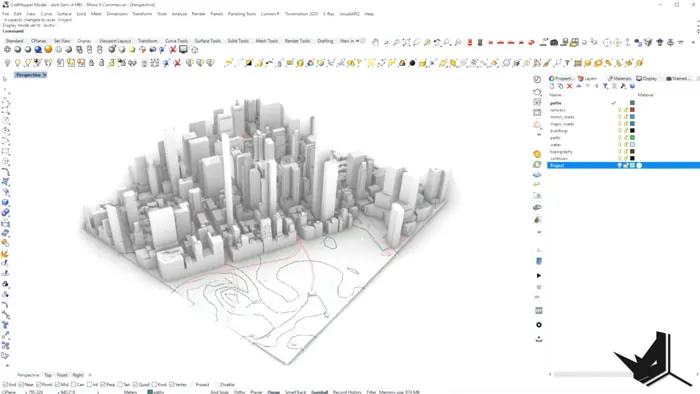
Task: Switch to the Curve Tools toolbar tab
Action: click(x=176, y=41)
